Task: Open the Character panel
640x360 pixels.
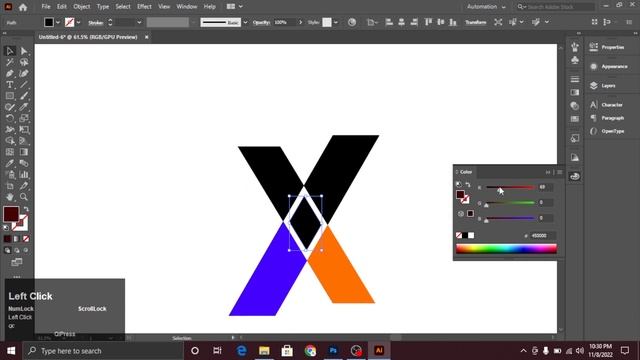Action: coord(606,105)
